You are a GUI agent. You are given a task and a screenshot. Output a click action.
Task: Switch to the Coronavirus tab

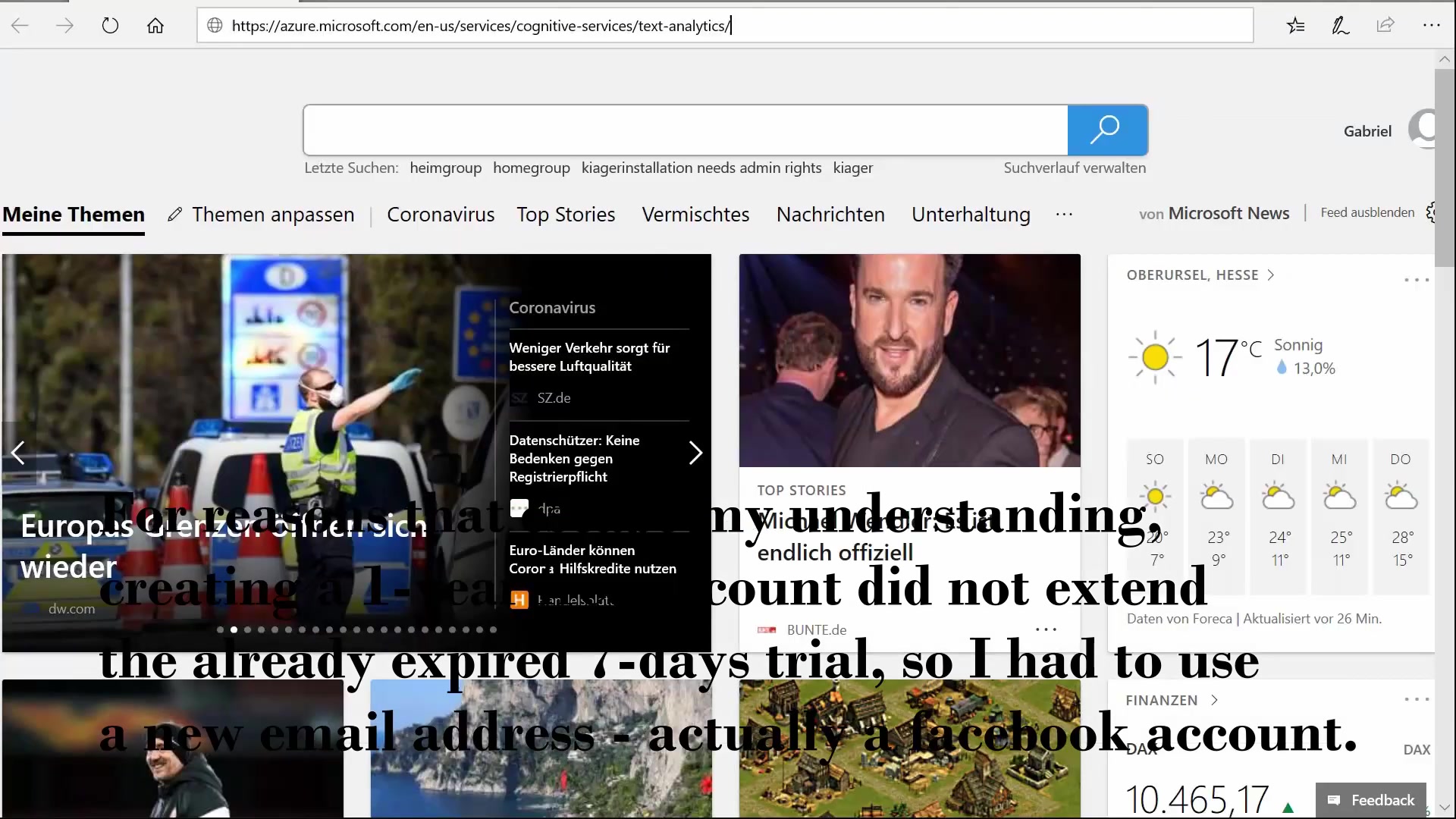coord(441,215)
